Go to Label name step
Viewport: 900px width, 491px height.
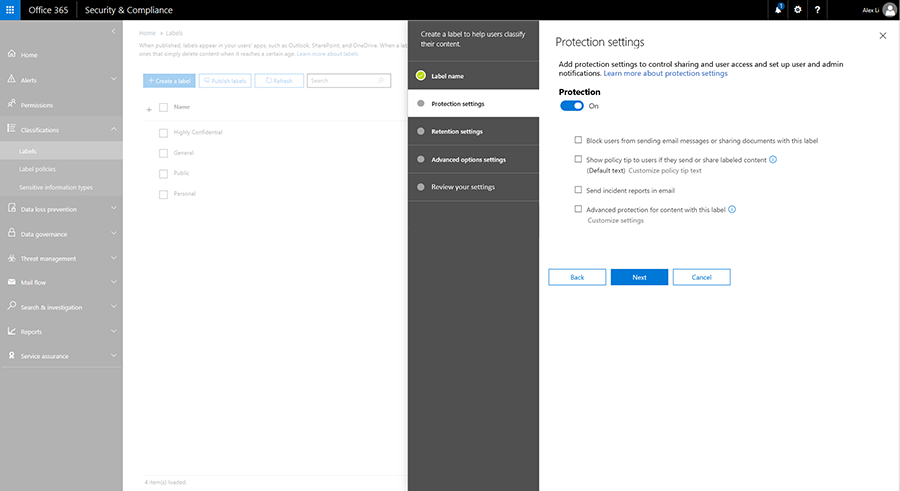coord(474,76)
